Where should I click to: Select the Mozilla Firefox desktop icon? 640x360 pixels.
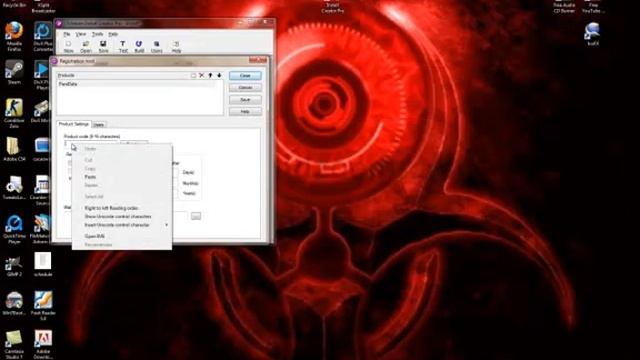pyautogui.click(x=14, y=36)
